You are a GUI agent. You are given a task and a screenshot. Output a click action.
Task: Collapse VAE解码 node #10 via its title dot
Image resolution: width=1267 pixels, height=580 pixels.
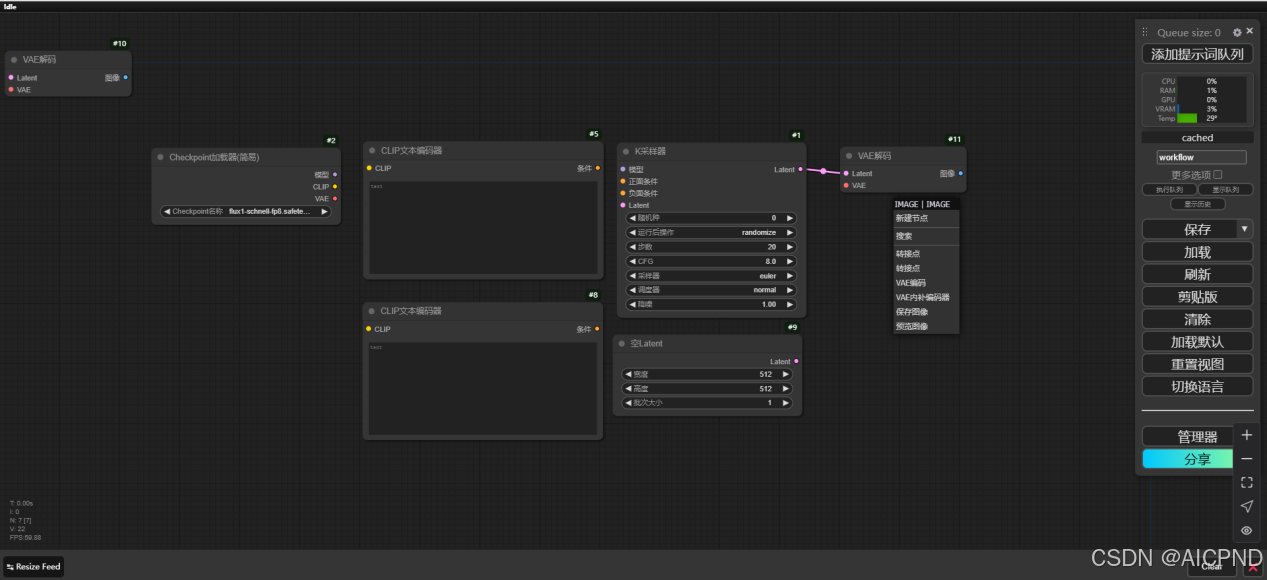point(14,60)
